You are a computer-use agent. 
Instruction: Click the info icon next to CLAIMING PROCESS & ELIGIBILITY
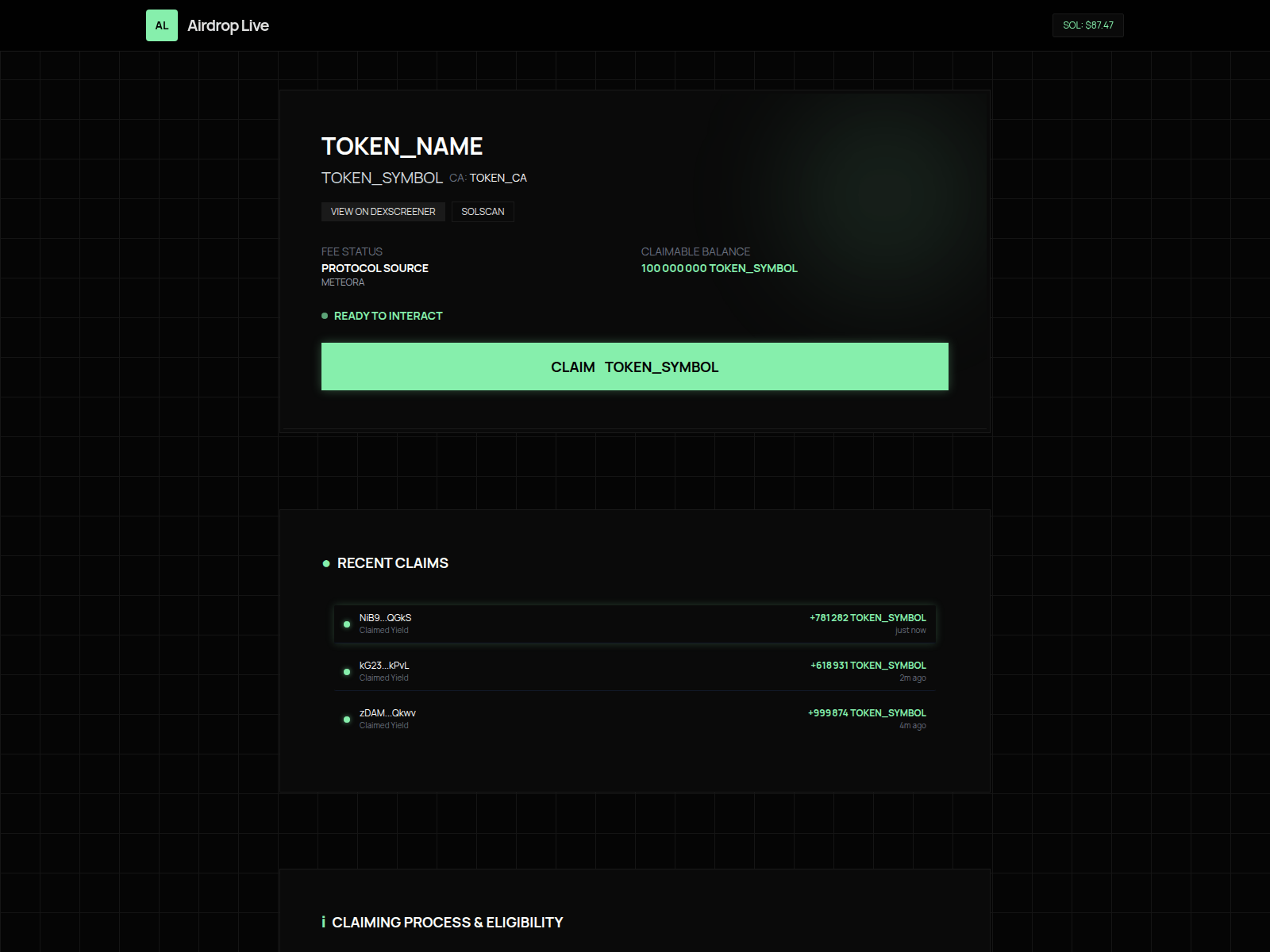click(324, 922)
